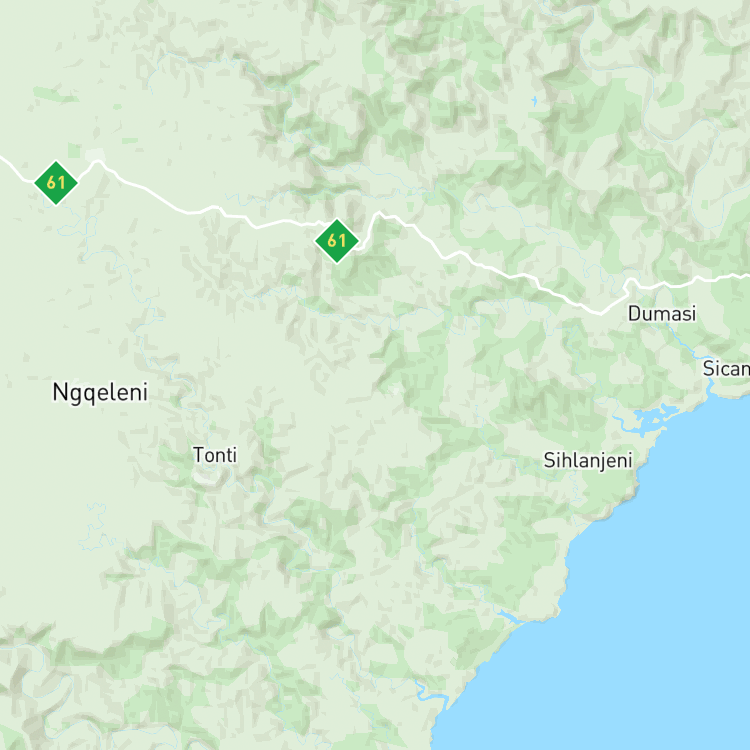Click the pale settlement patch on the road's left bend
The width and height of the screenshot is (750, 750).
click(x=95, y=155)
